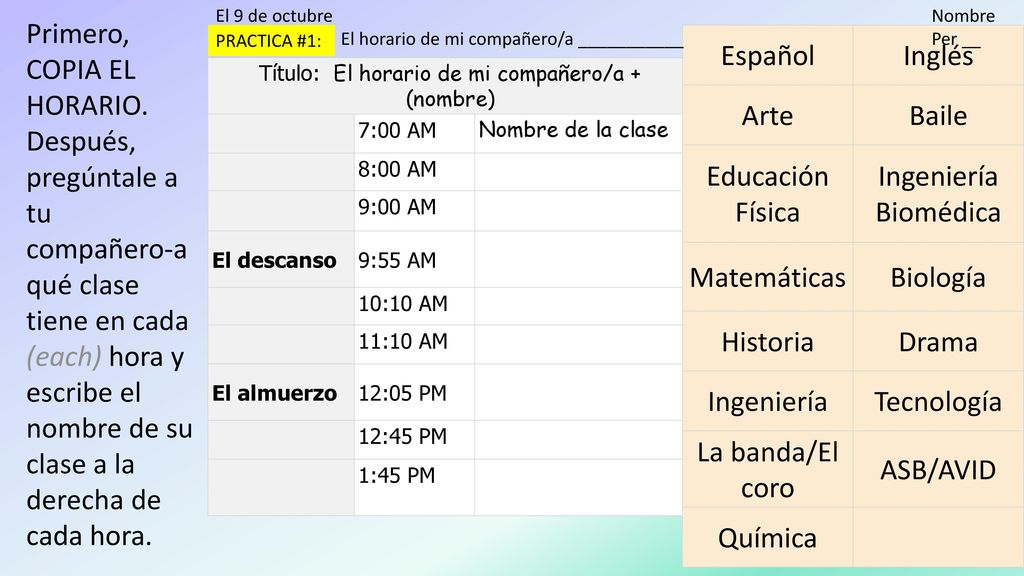The width and height of the screenshot is (1024, 576).
Task: Choose the Arte class tile
Action: [767, 116]
